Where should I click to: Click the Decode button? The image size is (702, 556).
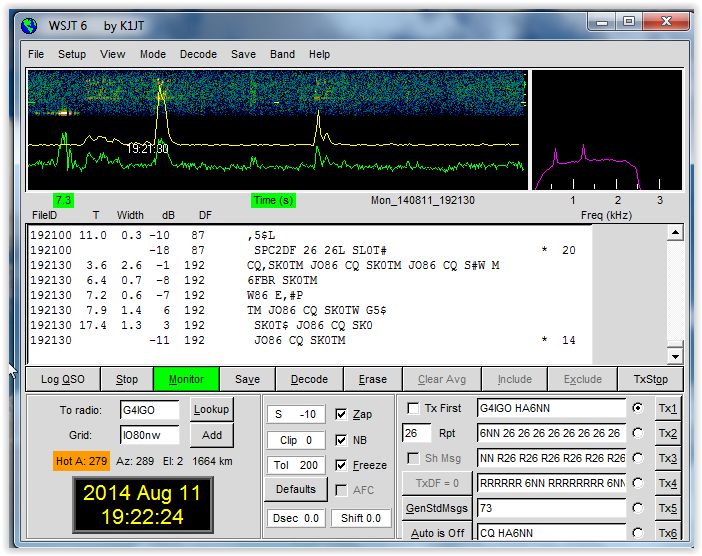[309, 379]
